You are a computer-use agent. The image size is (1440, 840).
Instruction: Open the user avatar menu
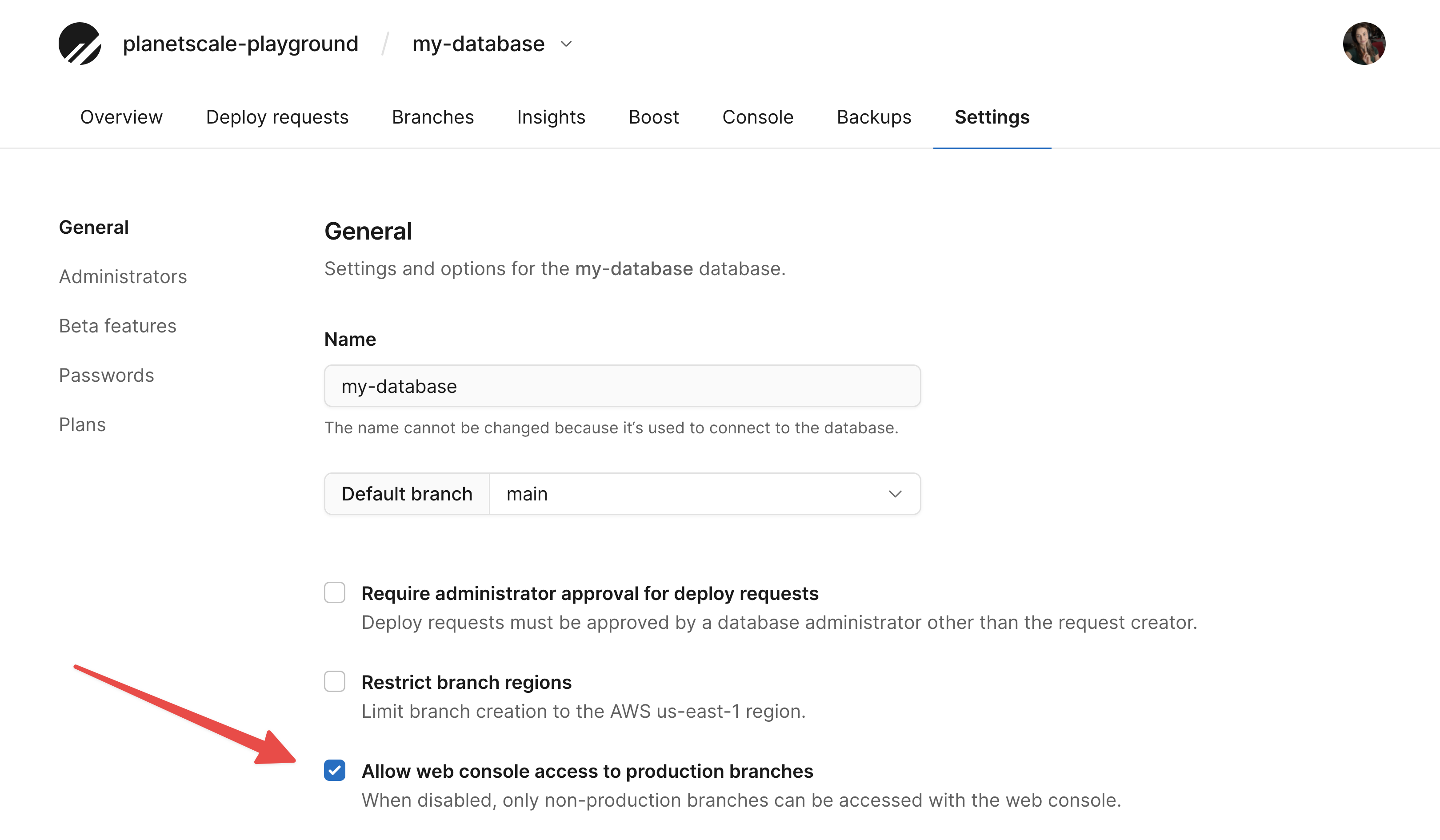coord(1364,44)
